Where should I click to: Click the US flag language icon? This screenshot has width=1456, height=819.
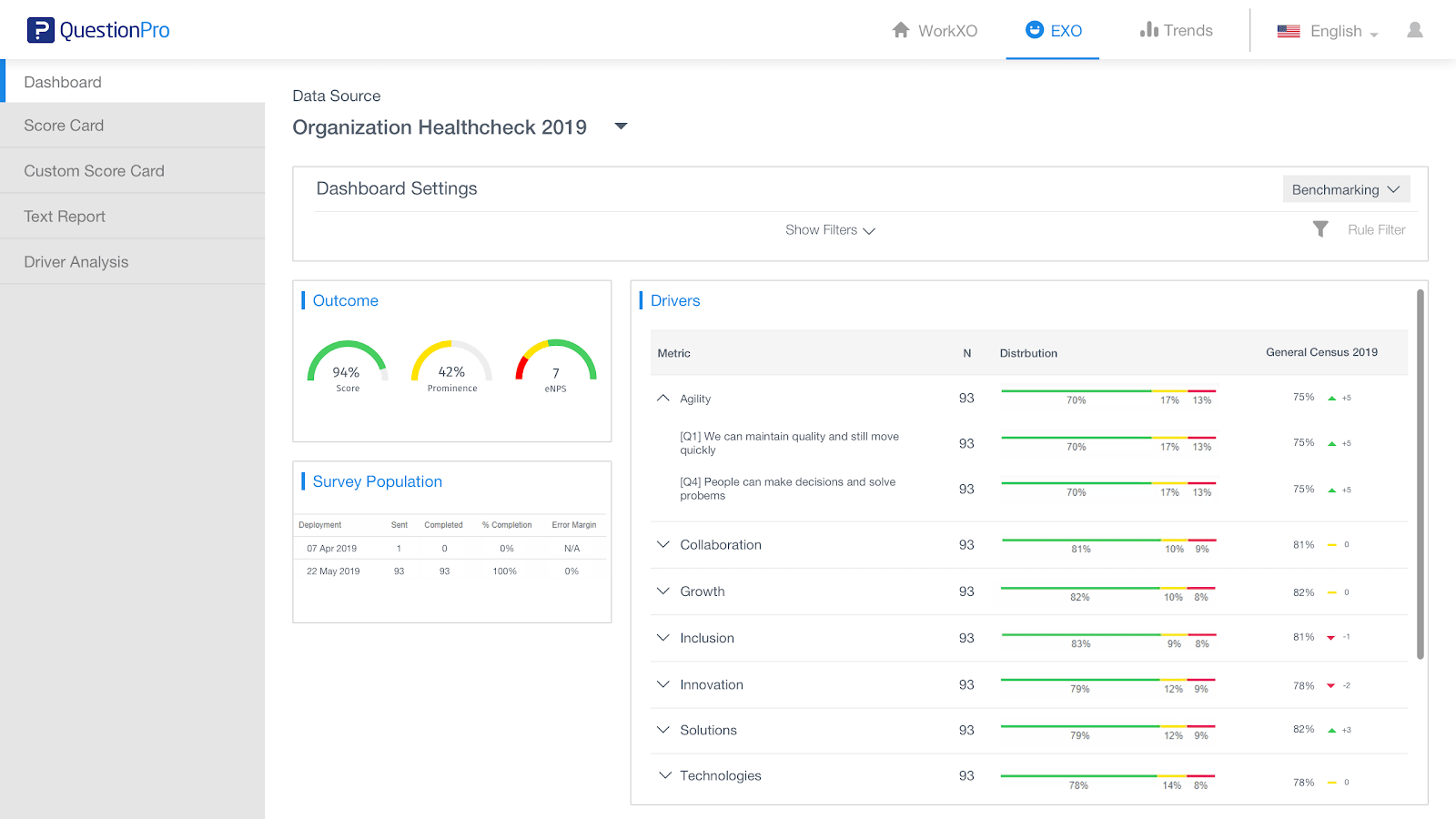1288,31
